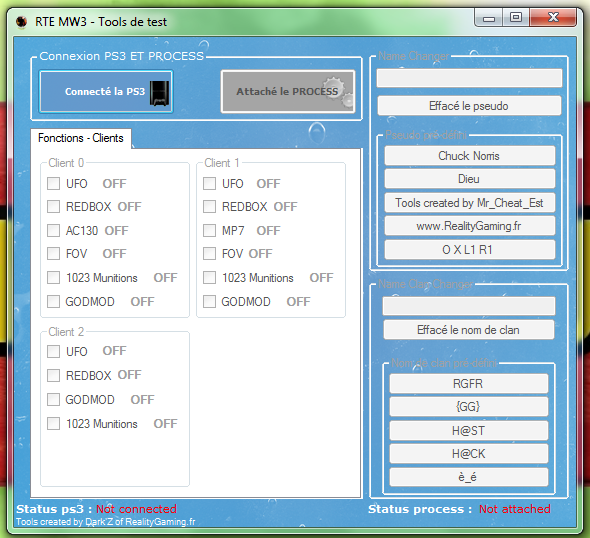590x538 pixels.
Task: Select the Fonctions - Clients tab
Action: [x=81, y=138]
